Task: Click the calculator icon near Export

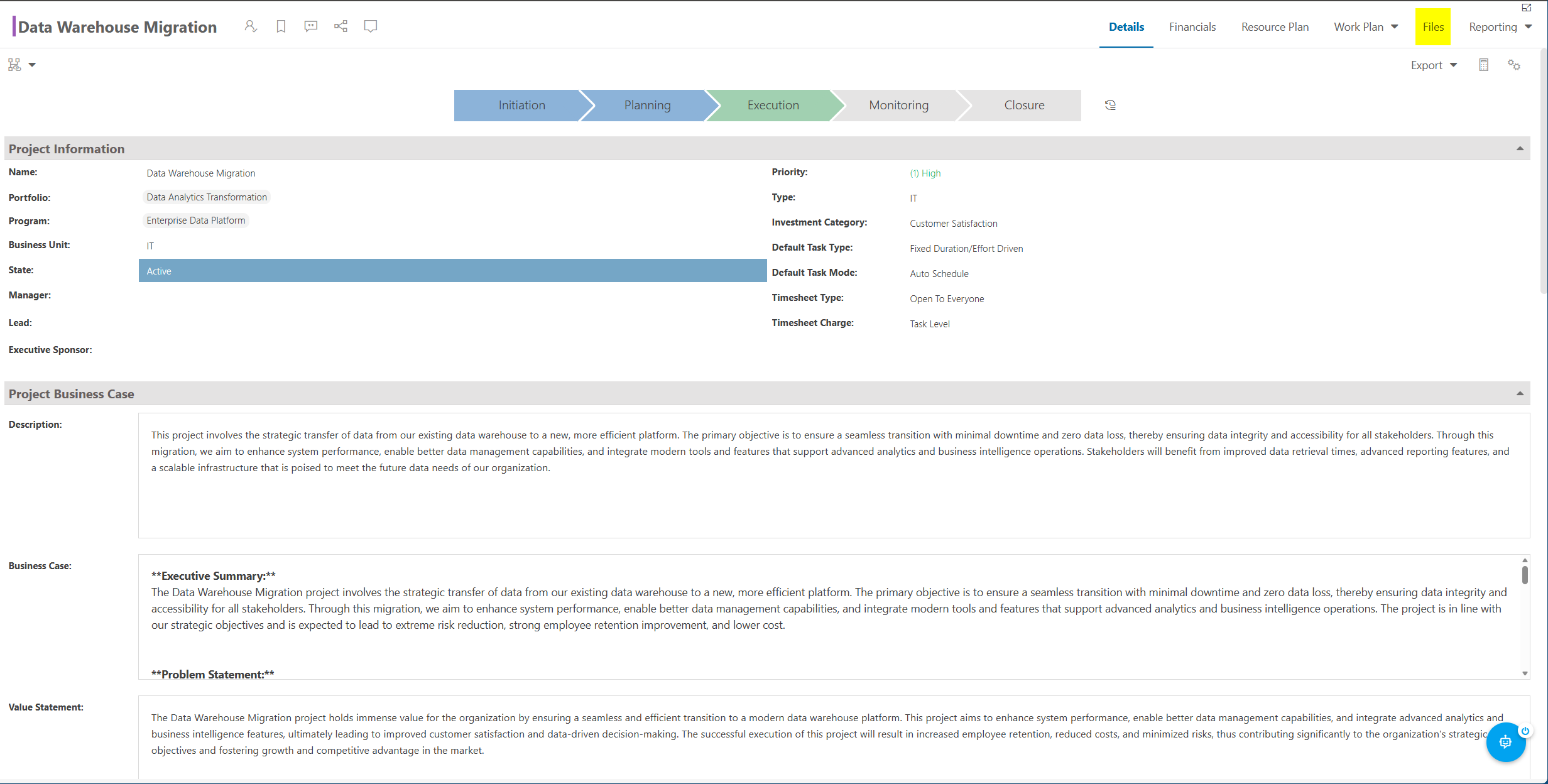Action: coord(1483,65)
